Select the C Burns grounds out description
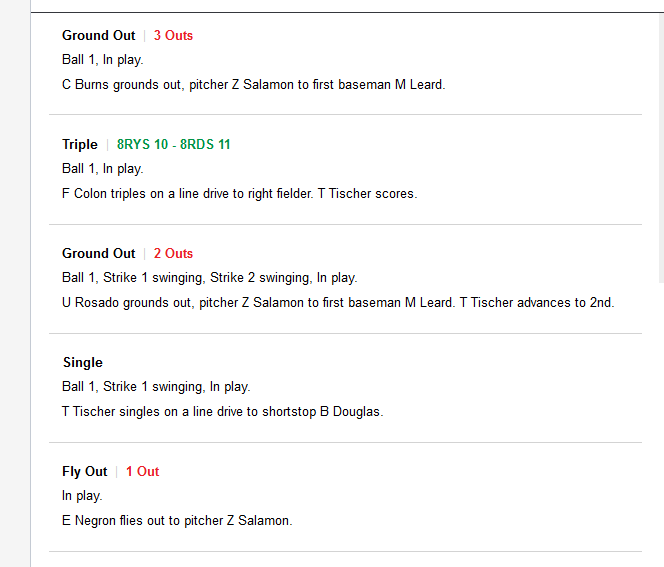 253,85
